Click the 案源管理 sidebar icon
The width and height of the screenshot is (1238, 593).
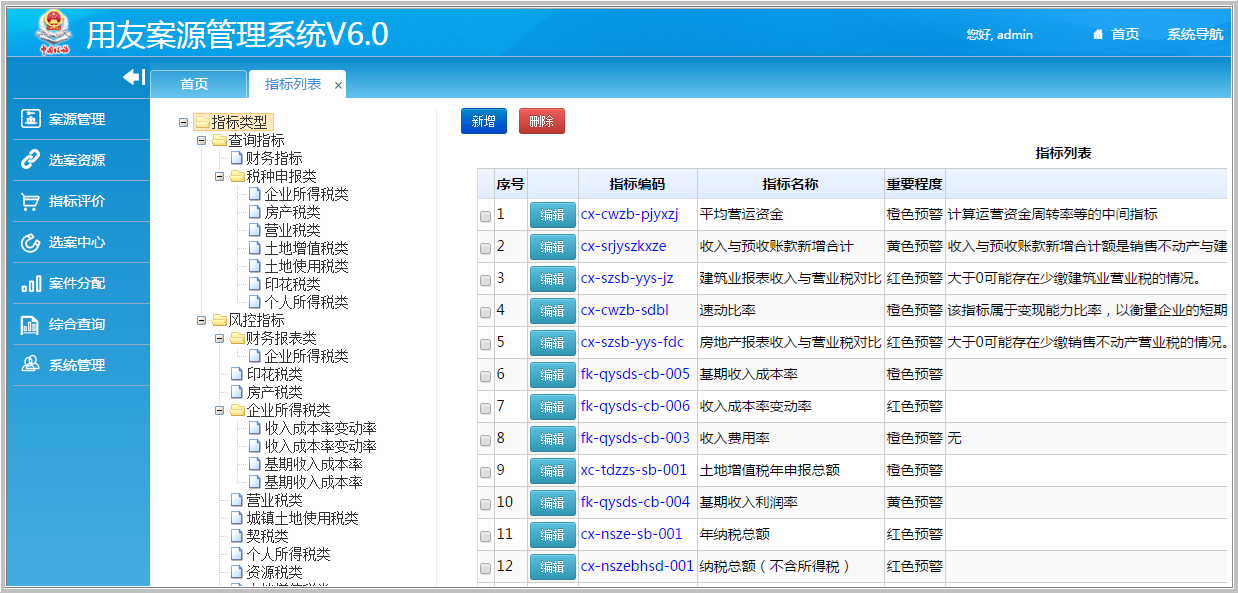click(31, 119)
